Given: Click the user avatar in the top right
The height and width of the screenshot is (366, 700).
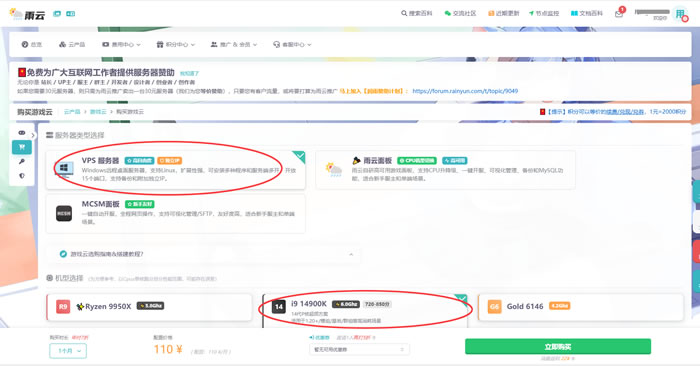Looking at the screenshot, I should 681,14.
